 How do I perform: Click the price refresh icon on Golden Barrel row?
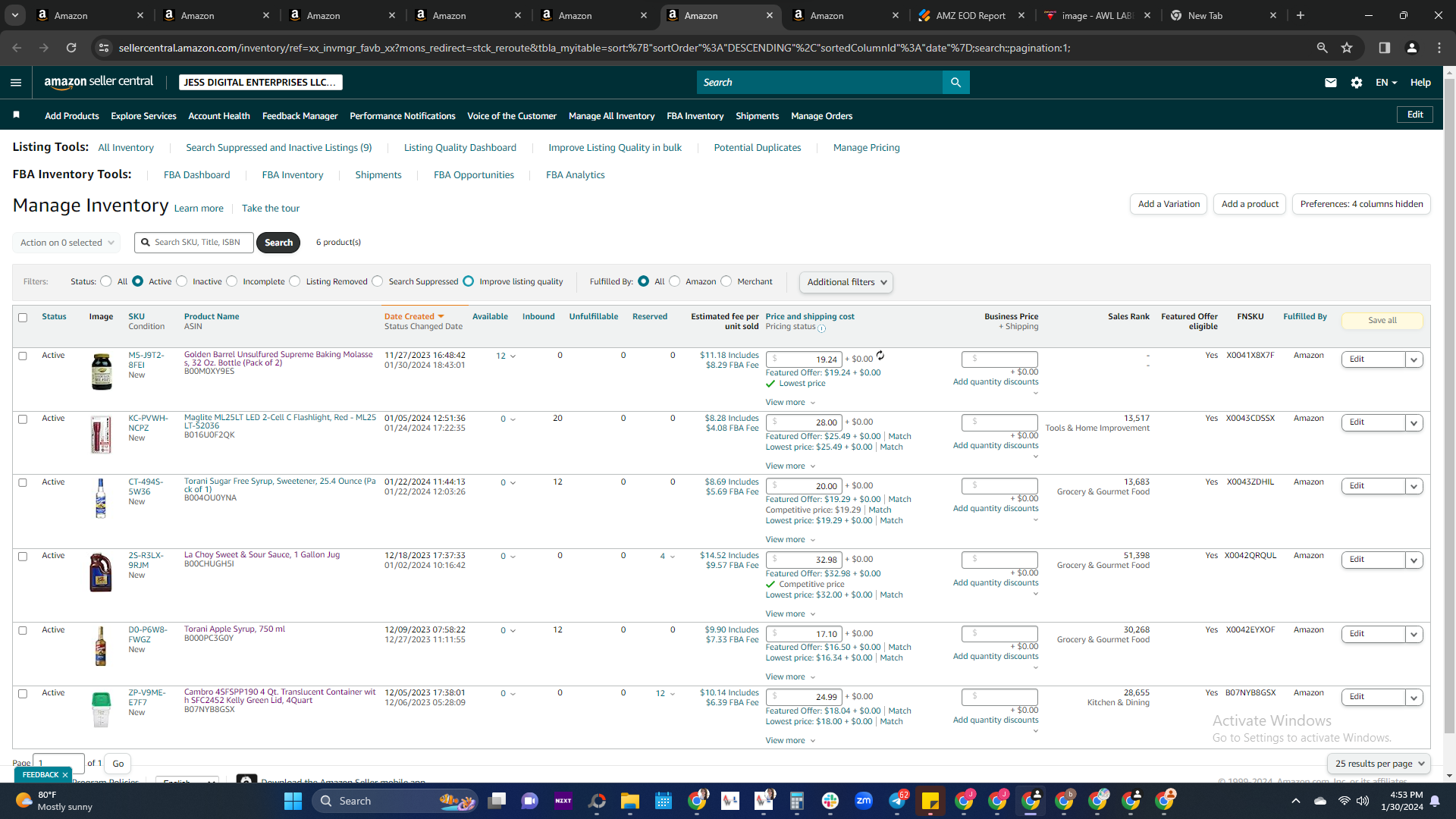(x=880, y=356)
